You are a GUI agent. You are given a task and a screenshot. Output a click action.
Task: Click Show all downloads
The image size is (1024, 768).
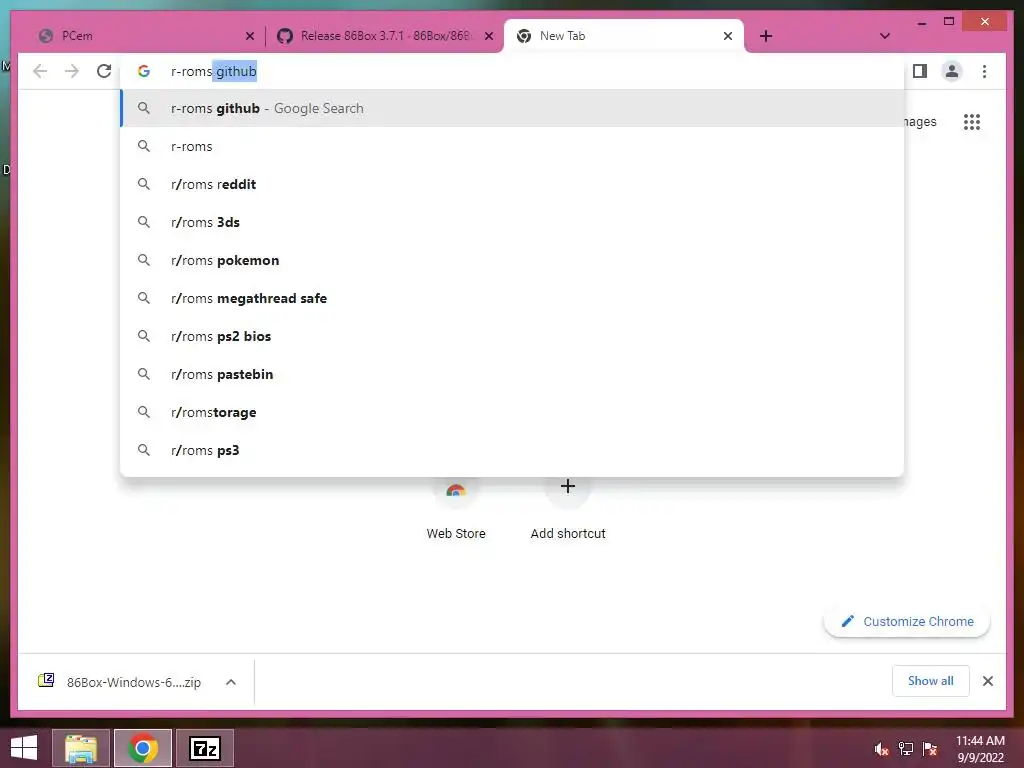tap(931, 681)
